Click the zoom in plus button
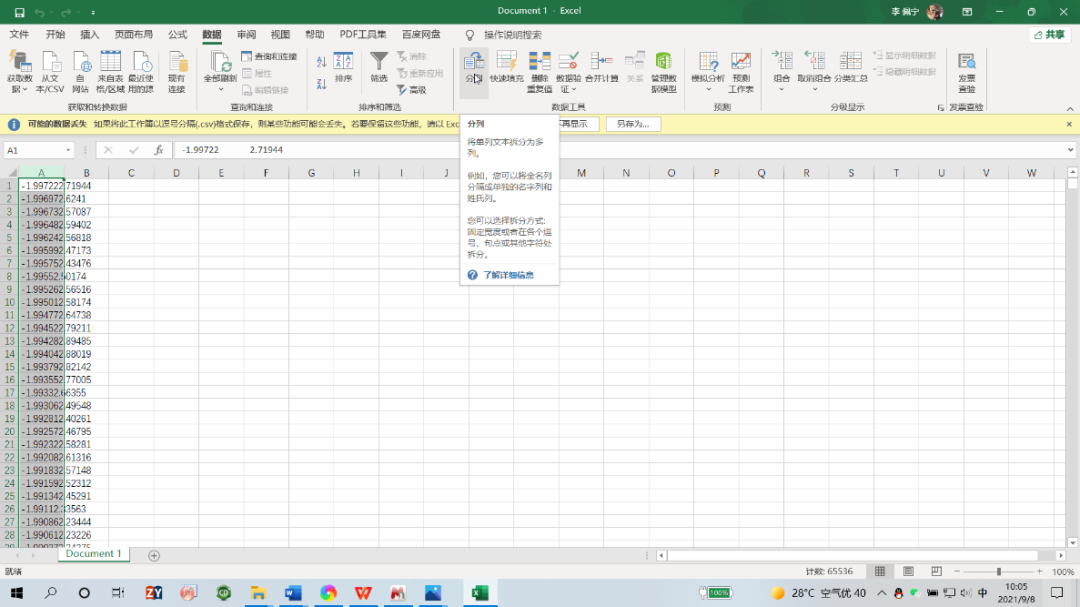1080x607 pixels. pos(1039,571)
